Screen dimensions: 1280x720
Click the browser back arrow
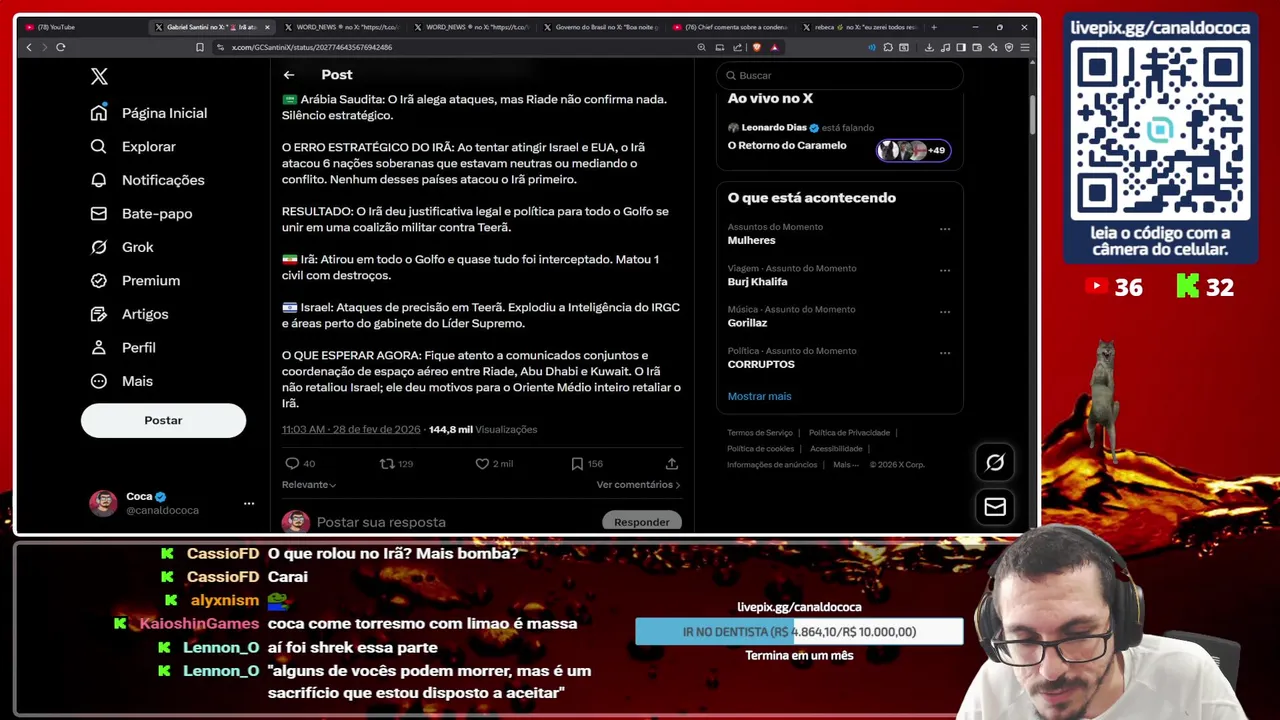click(29, 47)
